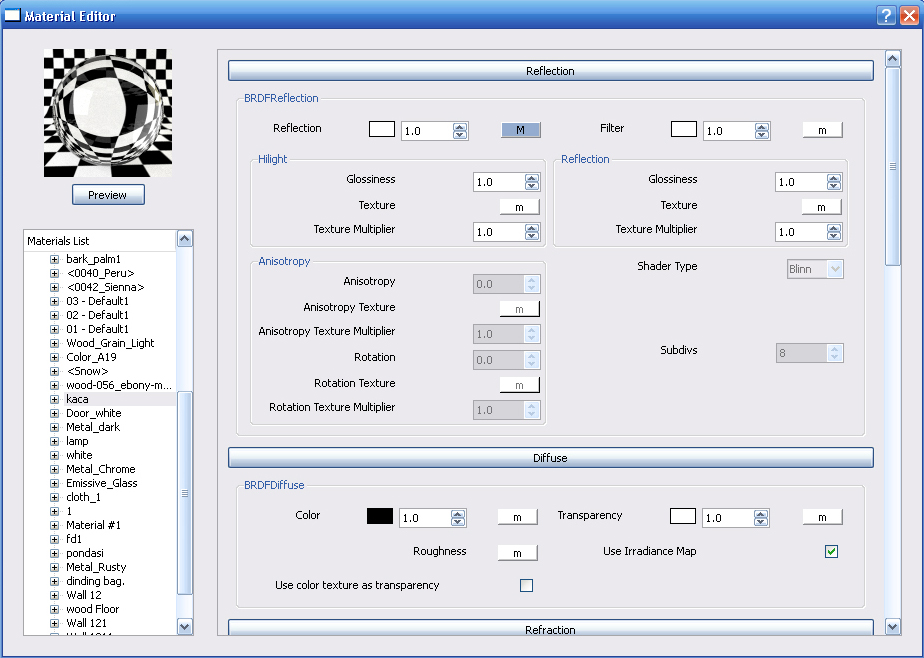Select the Wall 121 material
This screenshot has height=658, width=924.
87,623
